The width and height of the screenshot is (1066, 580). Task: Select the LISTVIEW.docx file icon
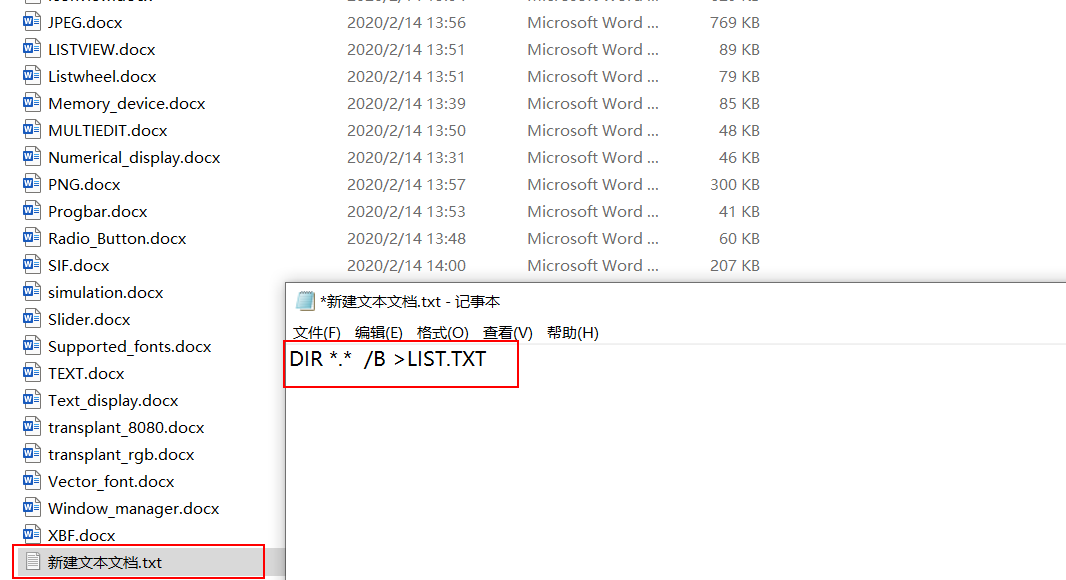31,49
